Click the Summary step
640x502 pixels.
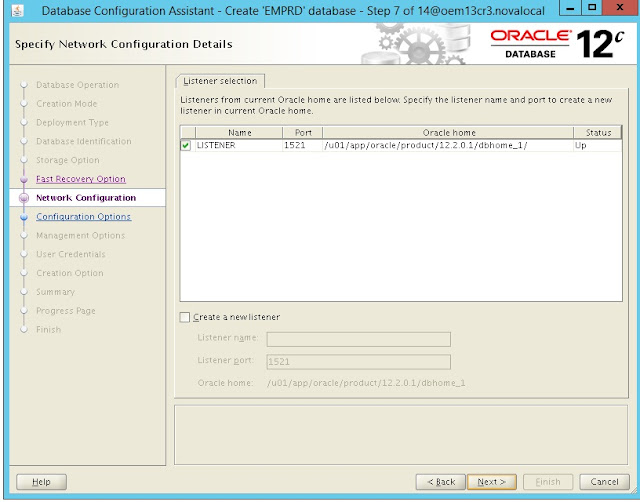coord(55,292)
